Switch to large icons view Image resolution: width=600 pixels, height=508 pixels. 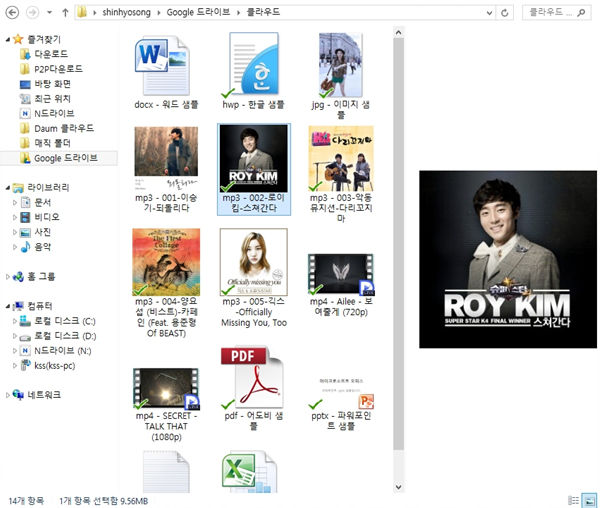pyautogui.click(x=589, y=500)
